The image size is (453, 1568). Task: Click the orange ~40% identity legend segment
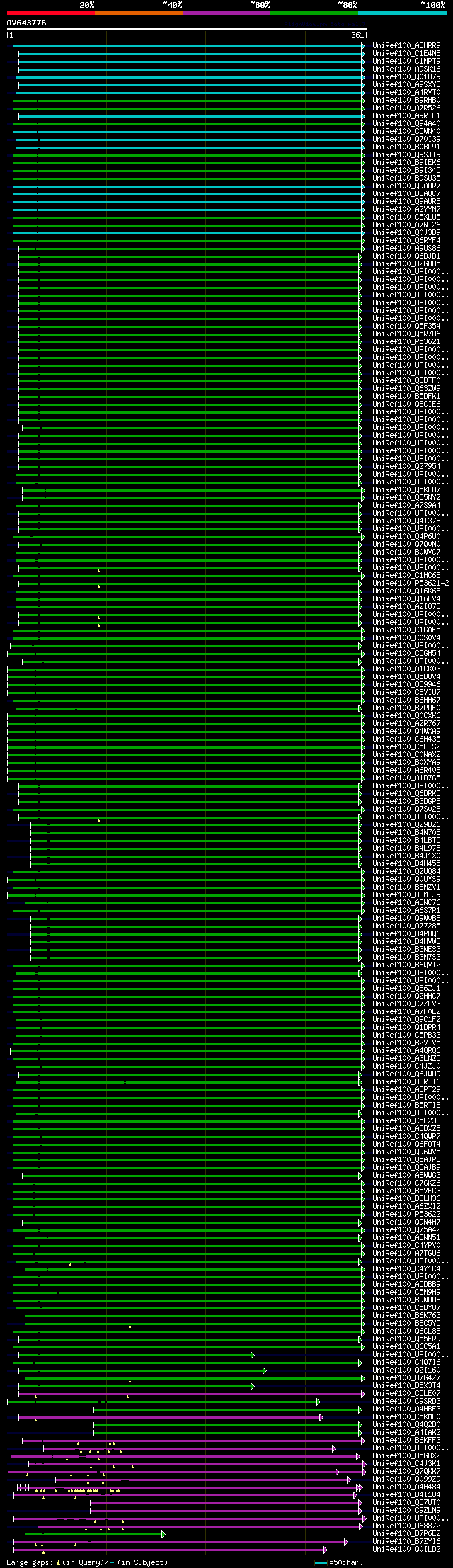(139, 13)
